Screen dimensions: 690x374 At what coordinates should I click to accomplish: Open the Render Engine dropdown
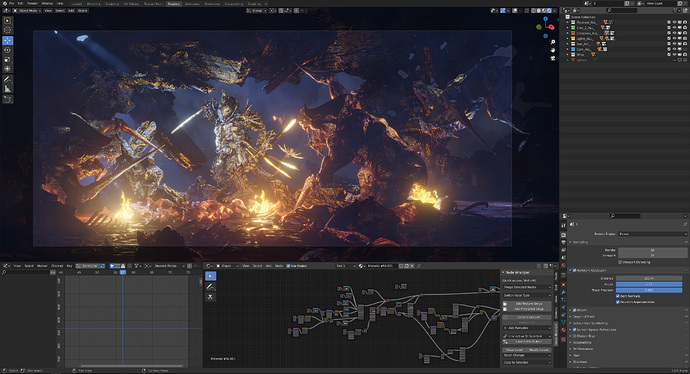click(652, 234)
